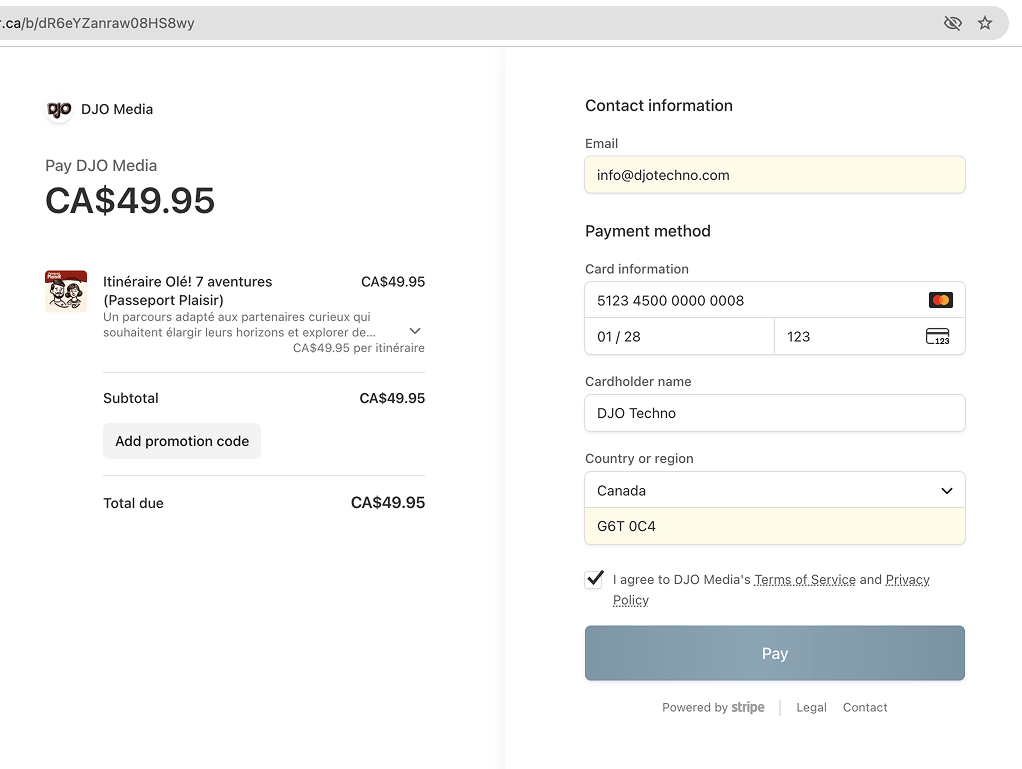Expand the product description chevron
Viewport: 1022px width, 769px height.
click(415, 331)
